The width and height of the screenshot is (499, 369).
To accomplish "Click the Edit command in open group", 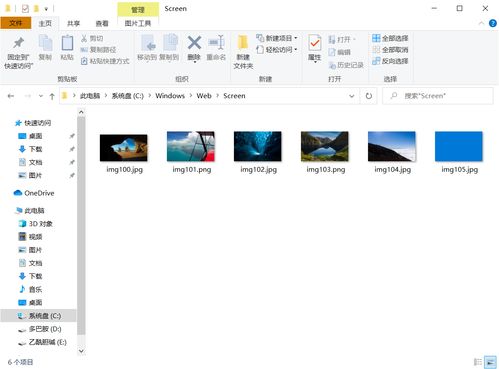I will 339,52.
